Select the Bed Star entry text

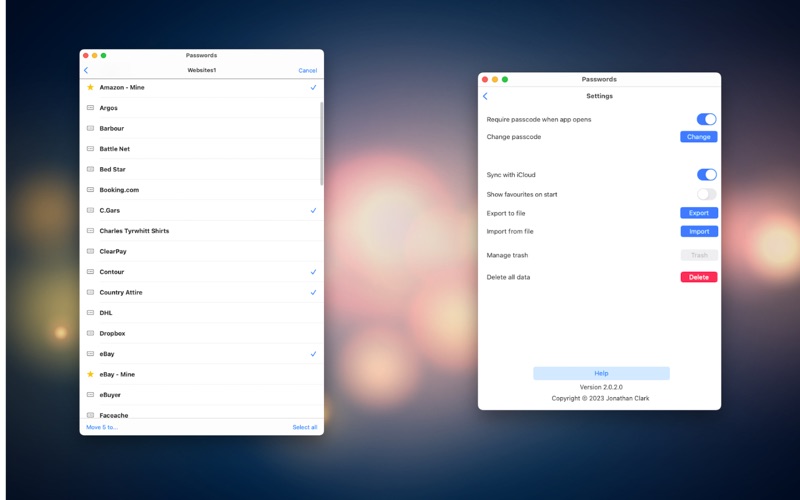(112, 169)
